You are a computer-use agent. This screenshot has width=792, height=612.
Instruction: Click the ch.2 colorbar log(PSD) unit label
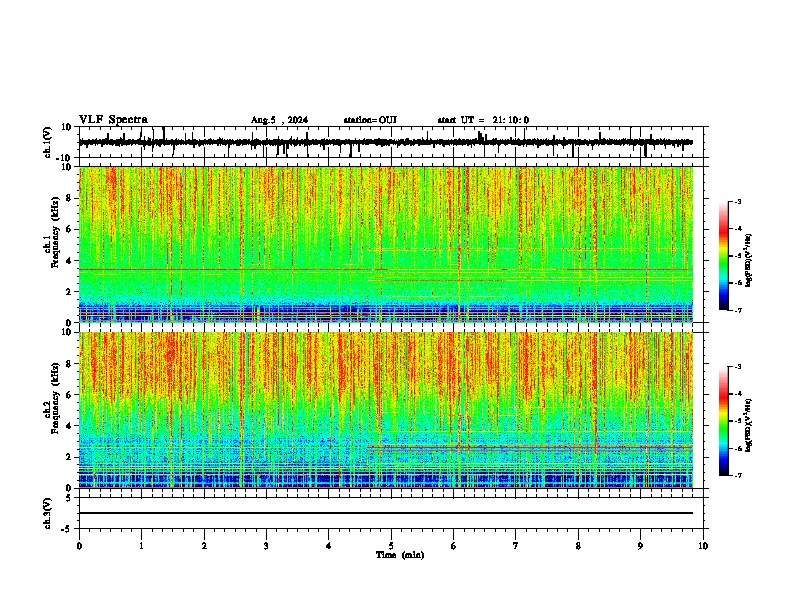point(748,426)
